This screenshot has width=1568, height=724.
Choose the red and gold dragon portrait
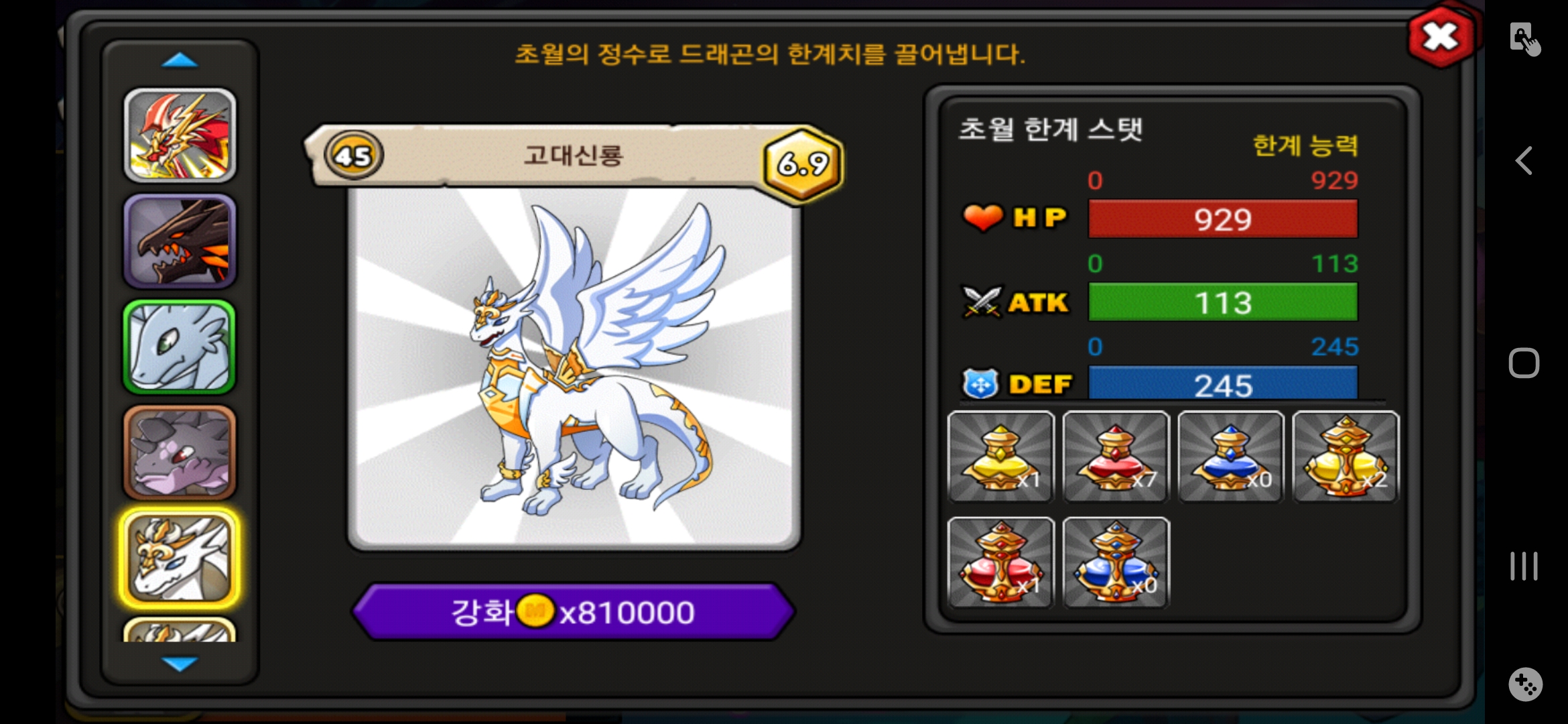[180, 136]
